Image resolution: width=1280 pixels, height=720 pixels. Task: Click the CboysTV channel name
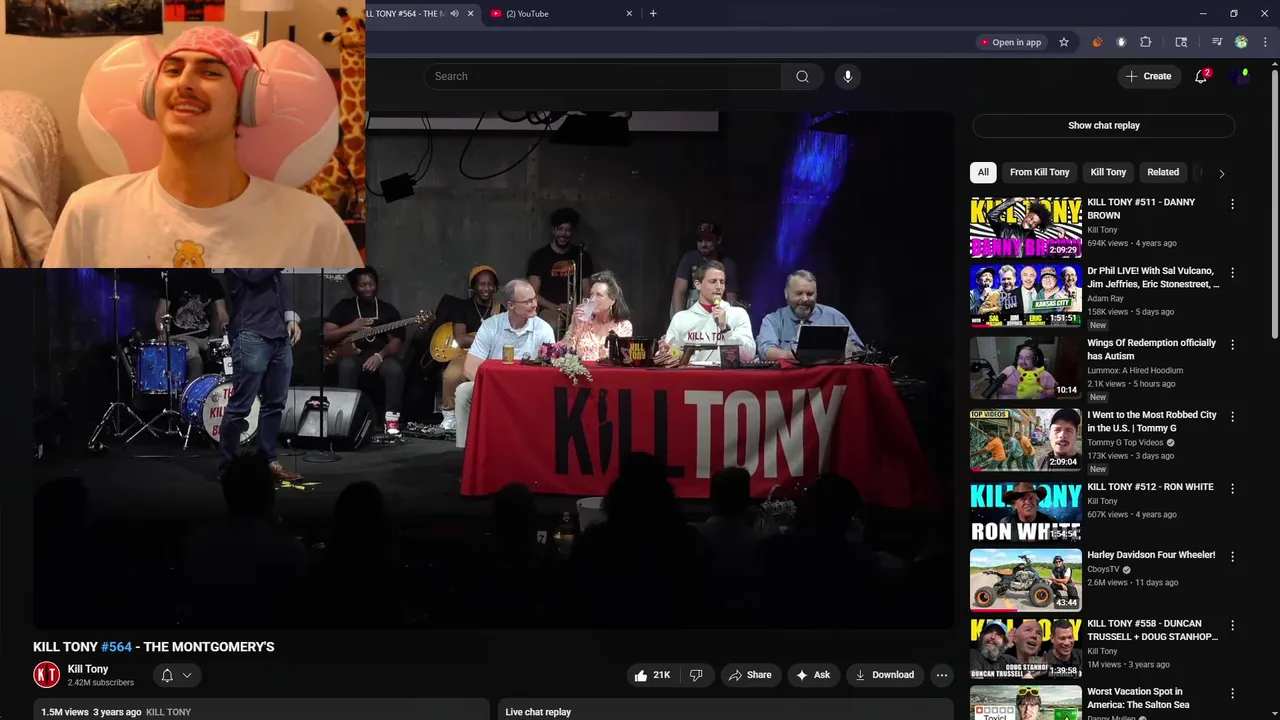[1104, 569]
